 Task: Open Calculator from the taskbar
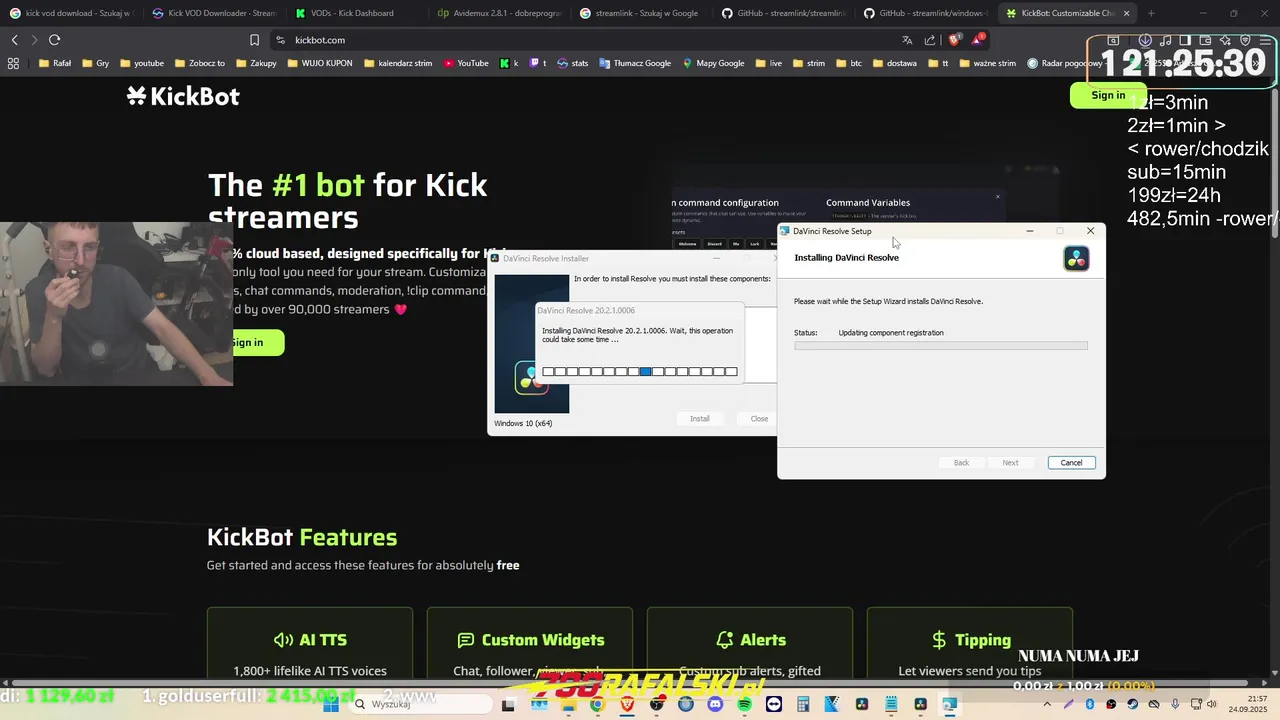tap(803, 705)
